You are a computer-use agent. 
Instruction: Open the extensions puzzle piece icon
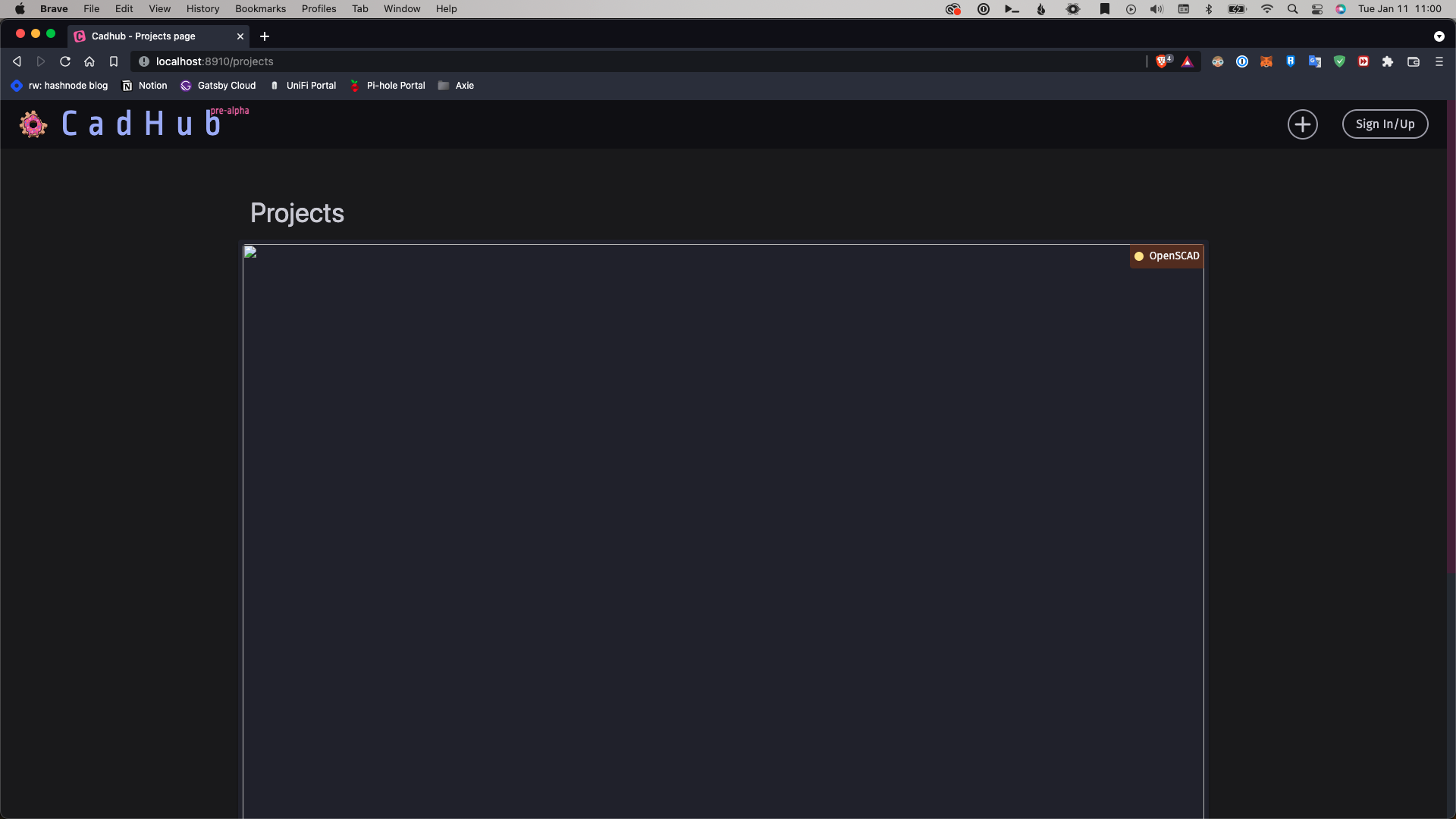click(1388, 61)
